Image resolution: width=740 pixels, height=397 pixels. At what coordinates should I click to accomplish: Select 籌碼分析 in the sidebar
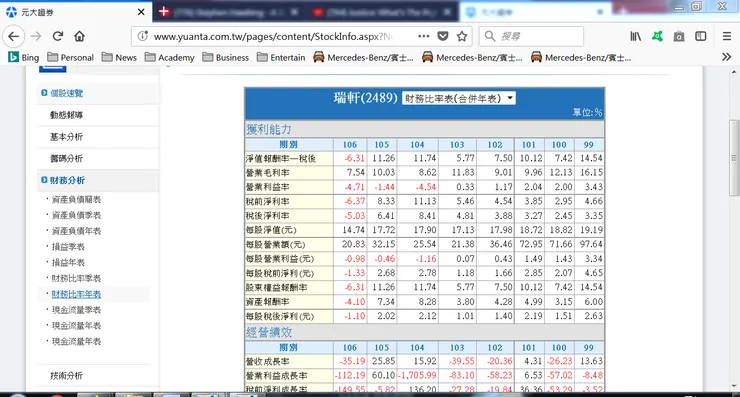coord(67,158)
